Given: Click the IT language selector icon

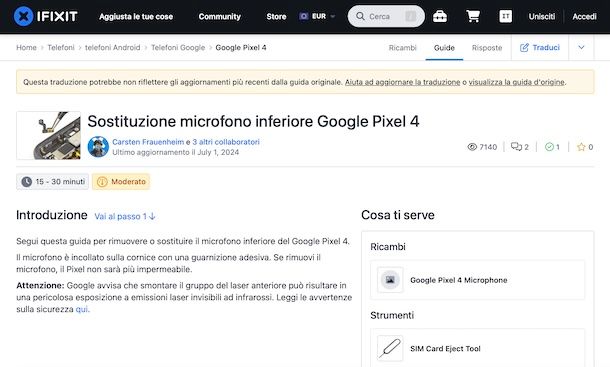Looking at the screenshot, I should click(x=505, y=16).
